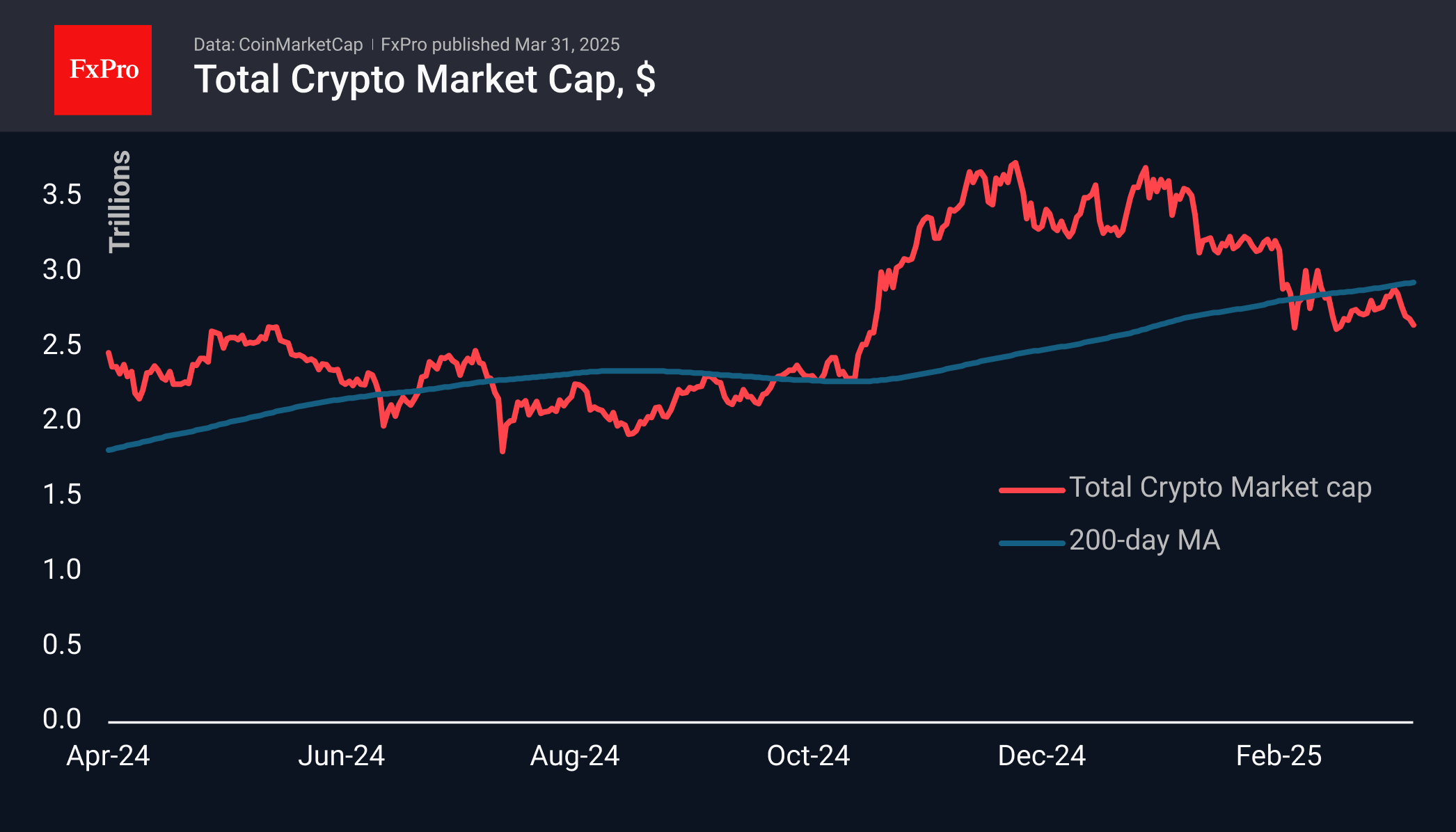Click the 0.0 y-axis tick label
Image resolution: width=1456 pixels, height=832 pixels.
[x=62, y=719]
